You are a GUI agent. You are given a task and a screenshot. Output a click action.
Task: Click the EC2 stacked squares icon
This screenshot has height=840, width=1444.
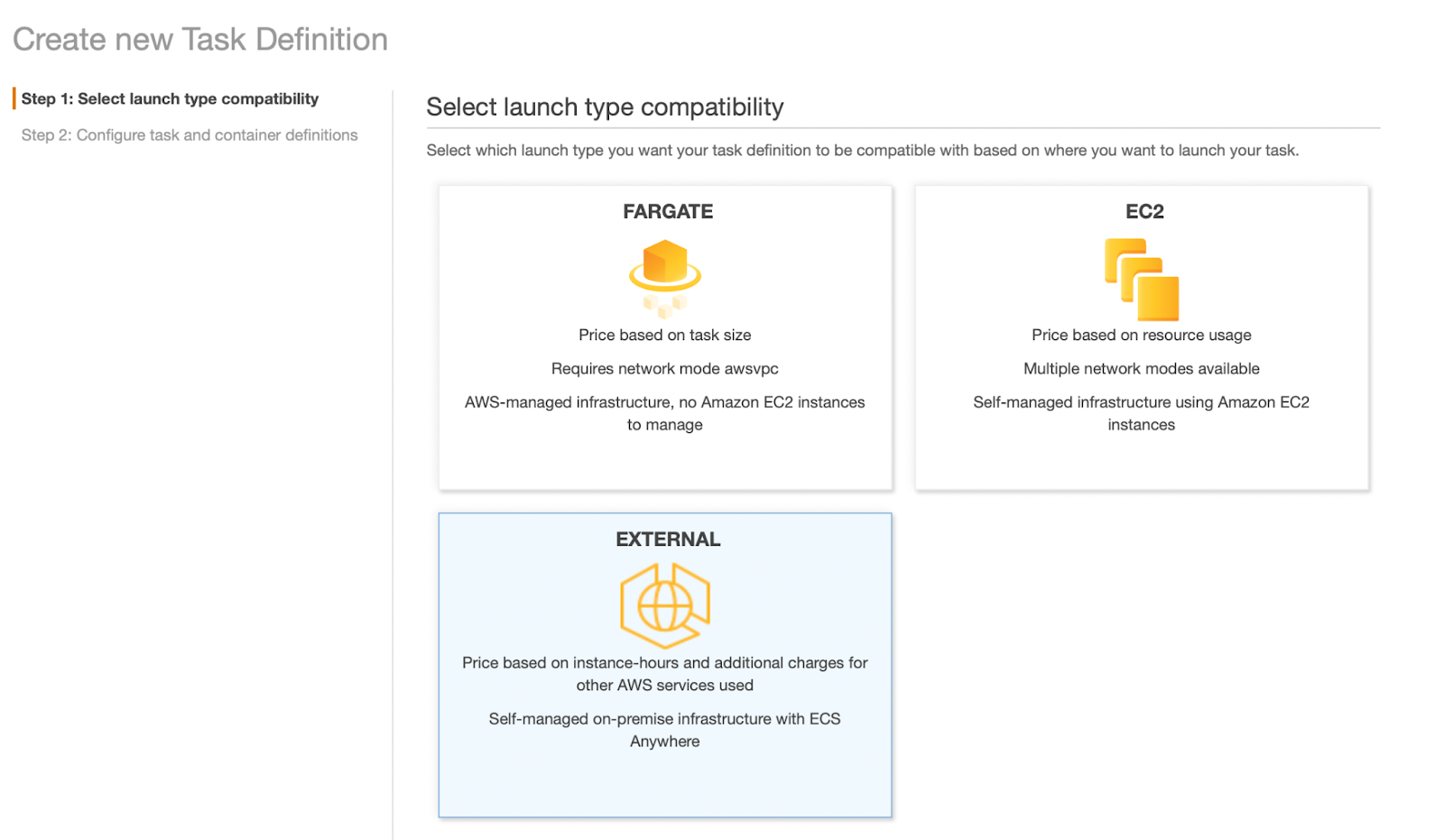pos(1142,280)
